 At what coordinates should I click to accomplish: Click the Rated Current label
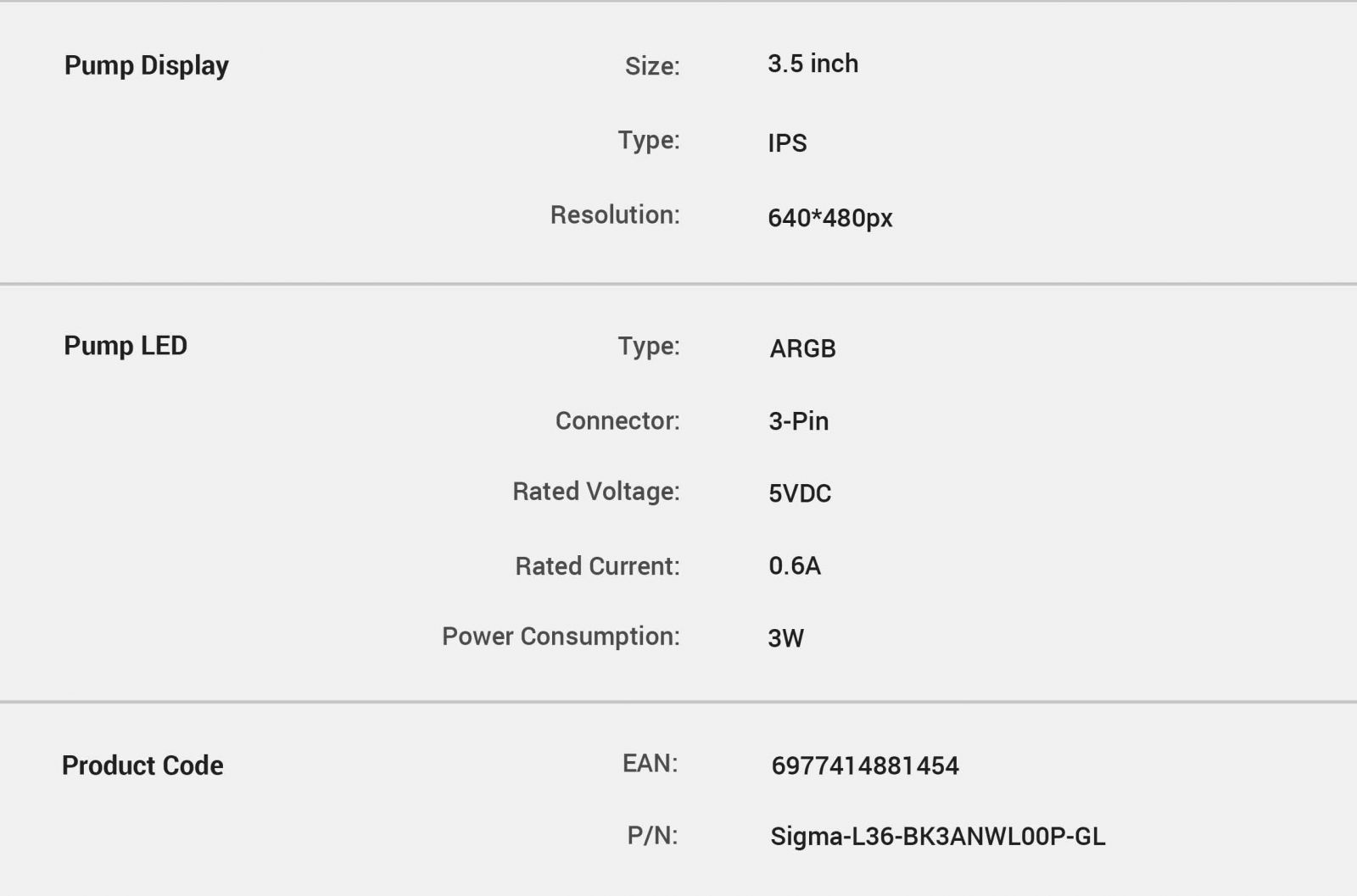[597, 566]
